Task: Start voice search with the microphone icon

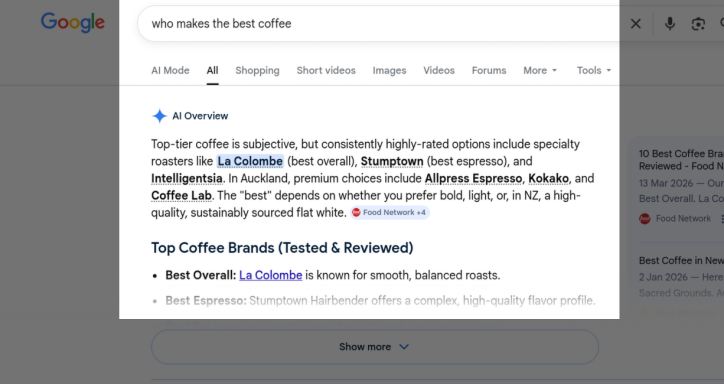Action: (670, 24)
